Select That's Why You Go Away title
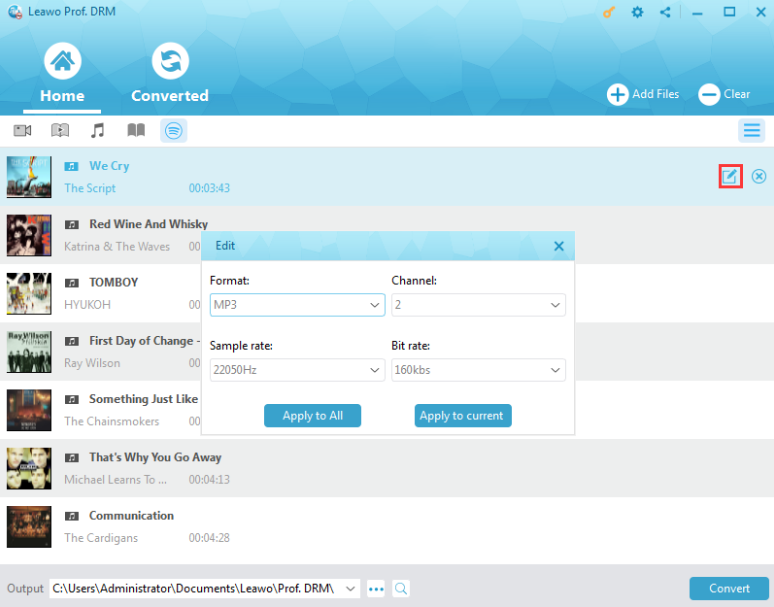The width and height of the screenshot is (774, 607). tap(155, 457)
